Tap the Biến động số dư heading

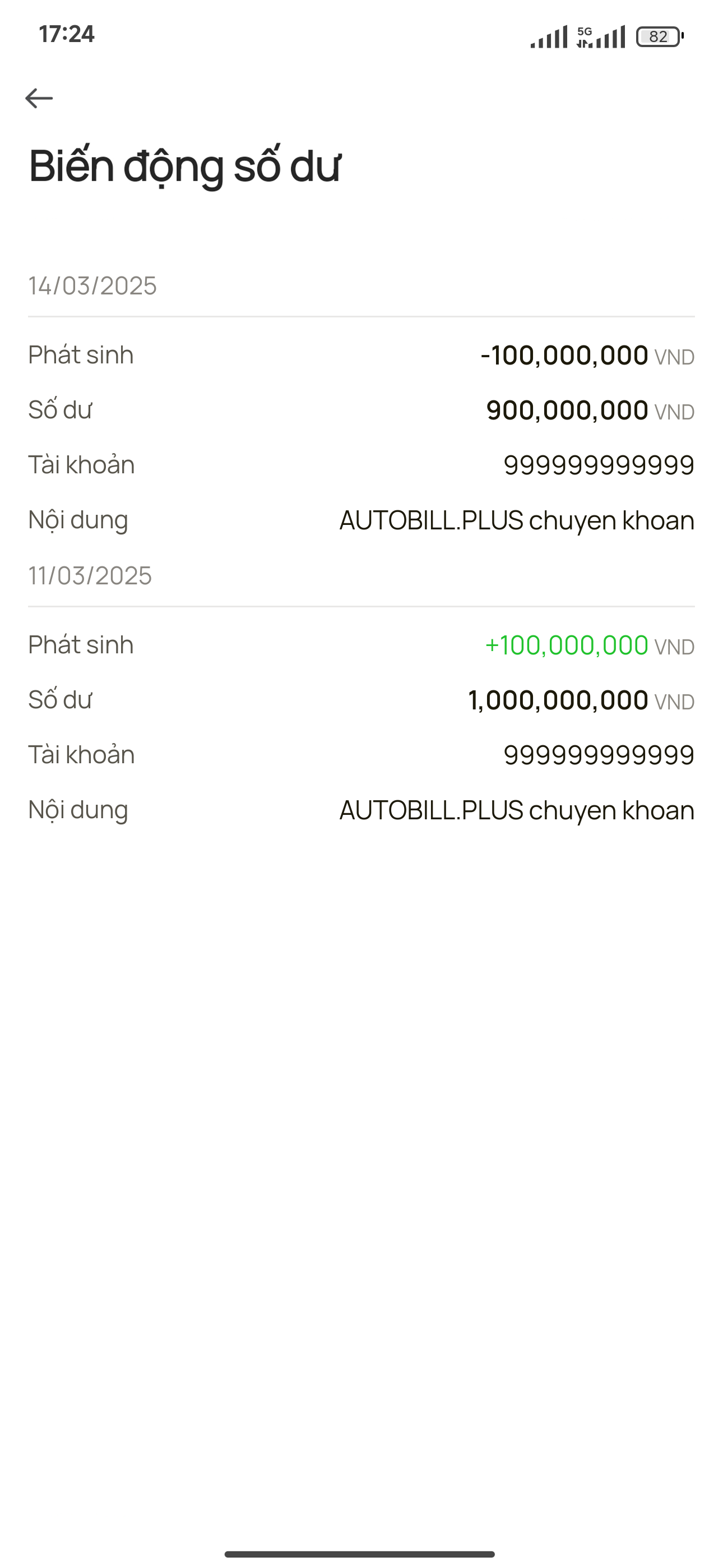[x=184, y=165]
